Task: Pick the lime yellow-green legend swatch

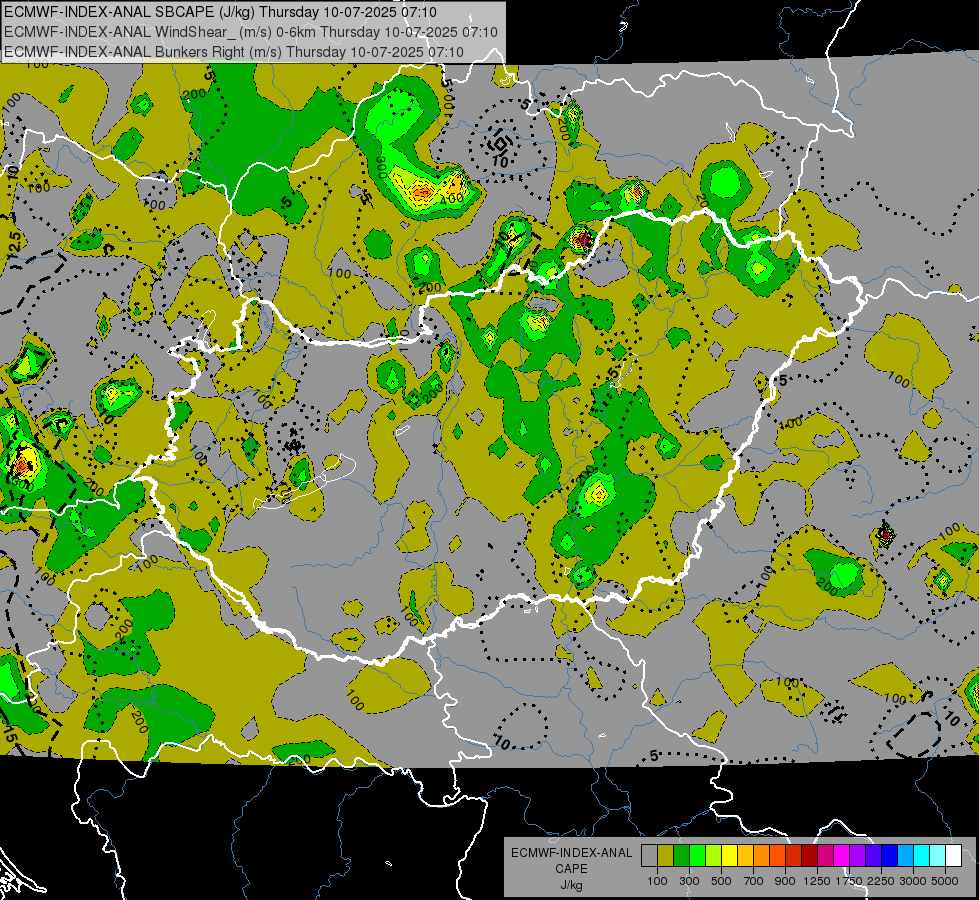Action: 714,855
